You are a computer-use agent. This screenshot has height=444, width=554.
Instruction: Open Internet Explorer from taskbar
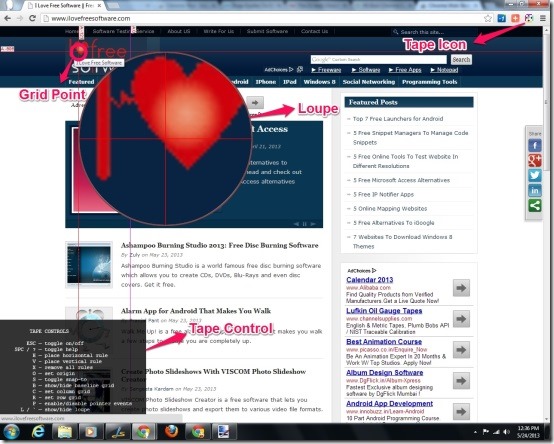[x=38, y=432]
